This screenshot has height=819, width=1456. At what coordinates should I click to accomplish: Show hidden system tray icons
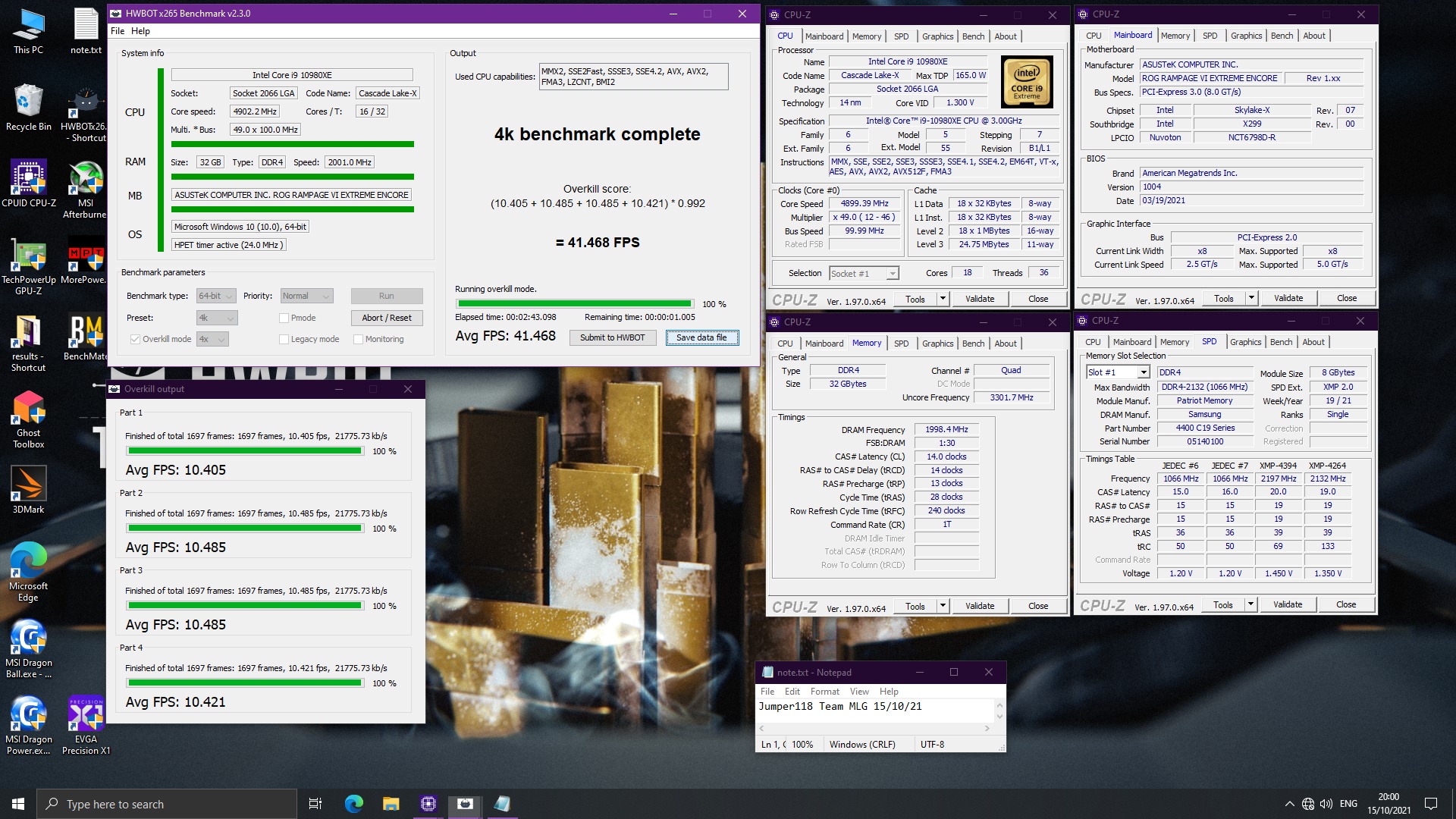[1289, 804]
